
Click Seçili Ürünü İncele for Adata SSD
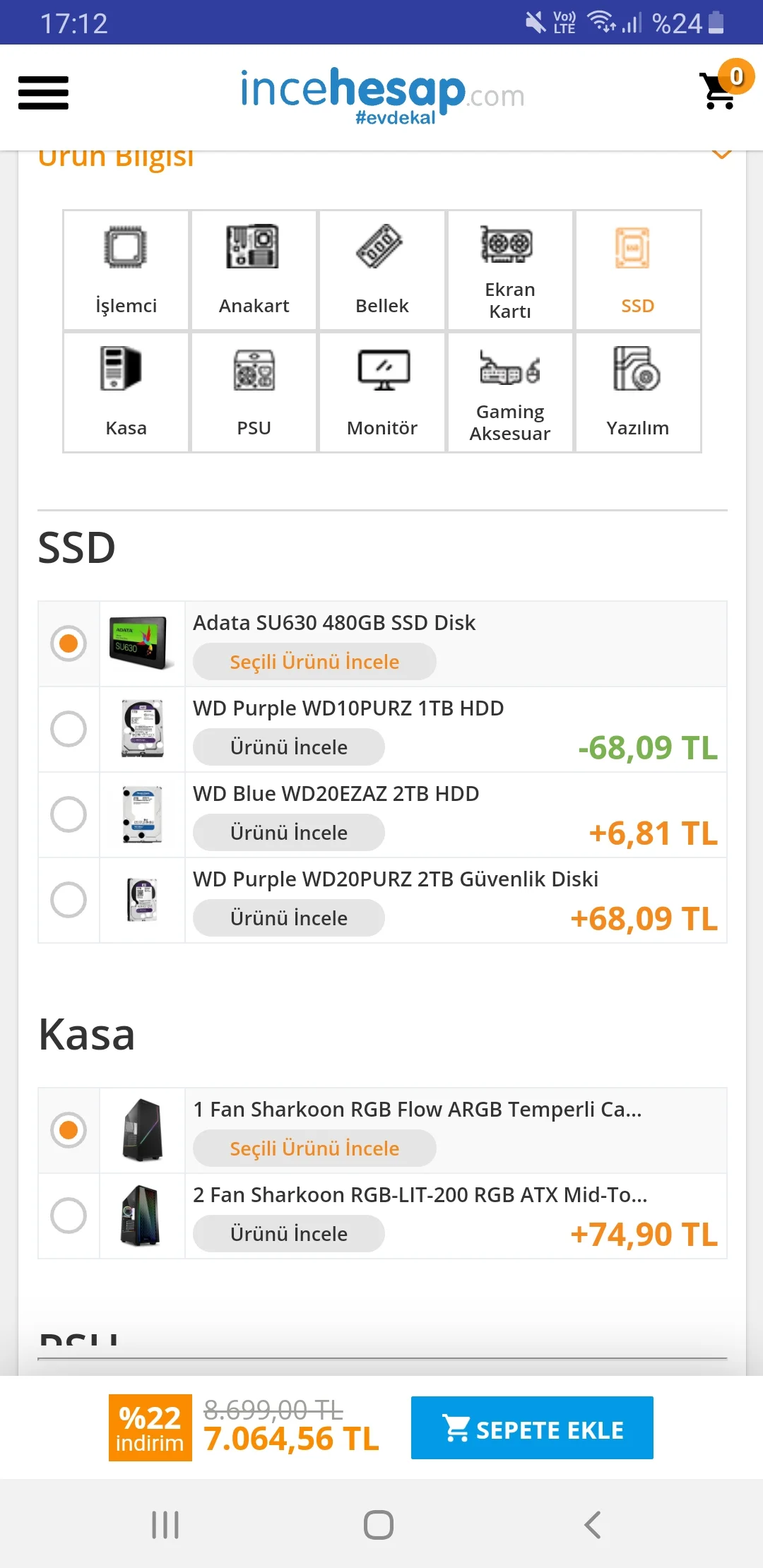314,662
